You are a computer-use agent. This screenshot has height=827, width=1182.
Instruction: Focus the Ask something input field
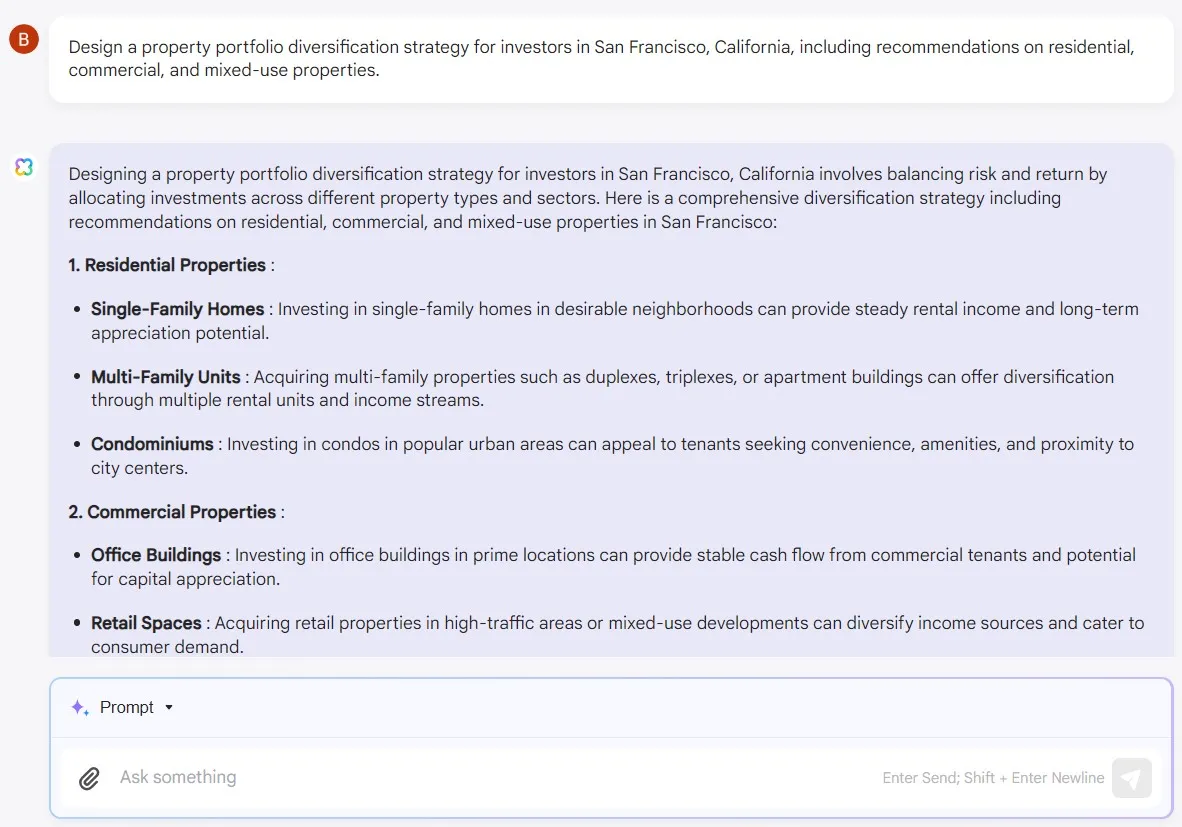point(480,778)
